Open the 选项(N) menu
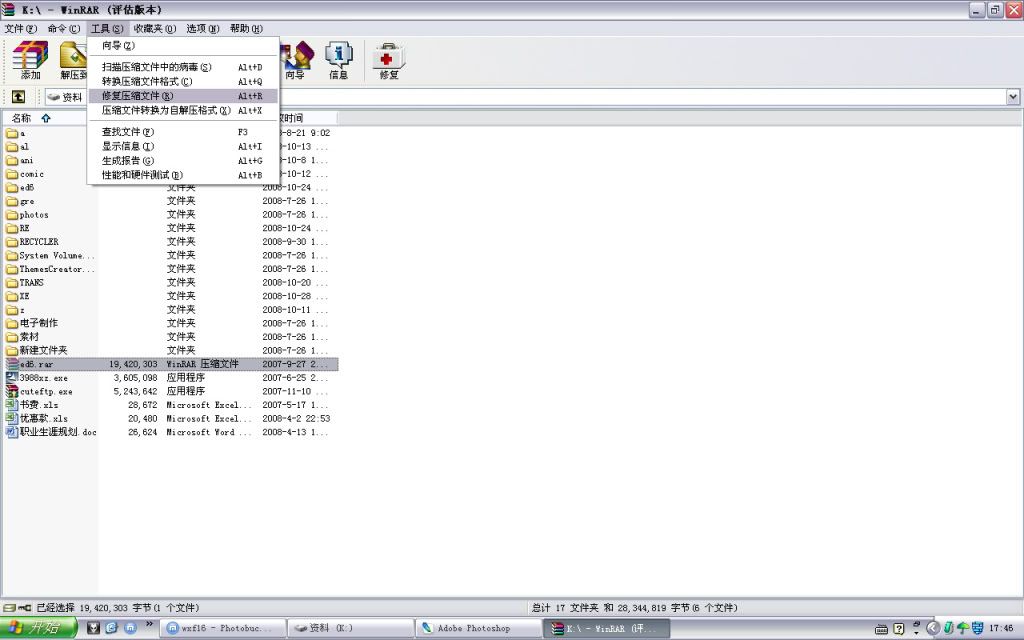1024x640 pixels. 202,29
